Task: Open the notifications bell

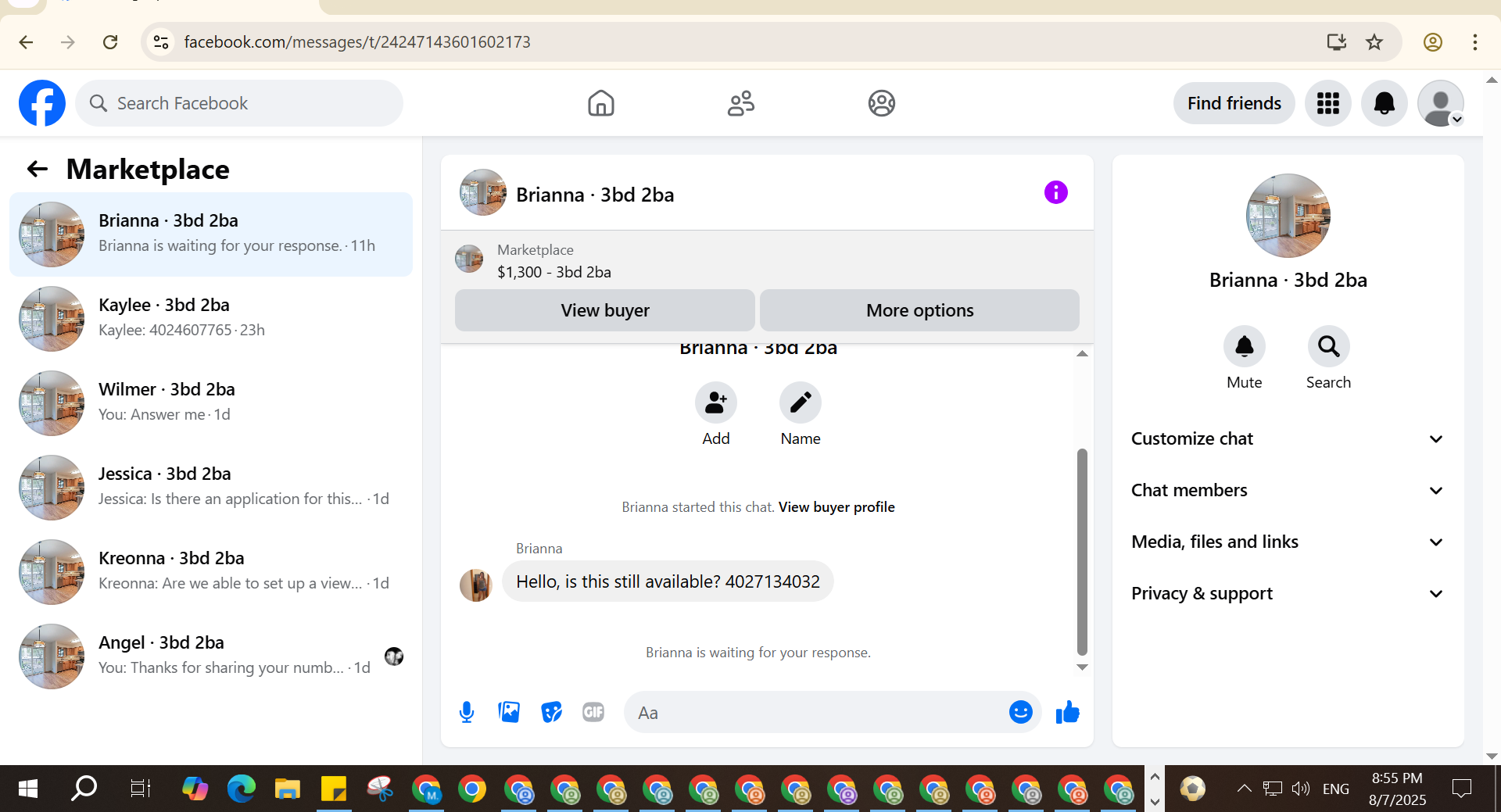Action: pos(1385,103)
